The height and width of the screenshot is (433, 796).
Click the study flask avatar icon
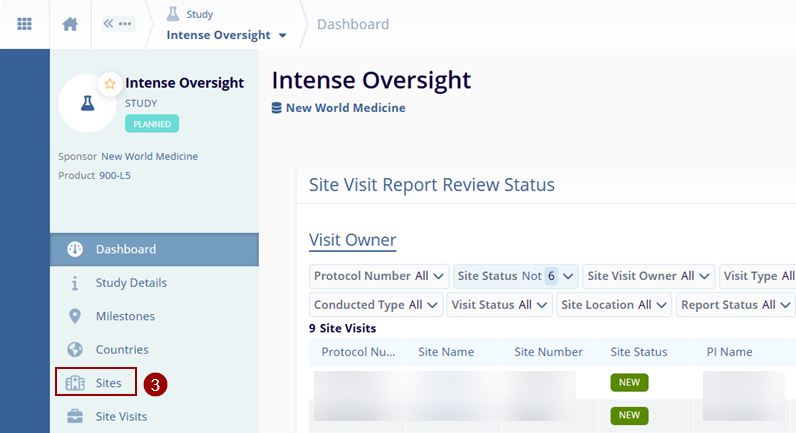pos(87,103)
